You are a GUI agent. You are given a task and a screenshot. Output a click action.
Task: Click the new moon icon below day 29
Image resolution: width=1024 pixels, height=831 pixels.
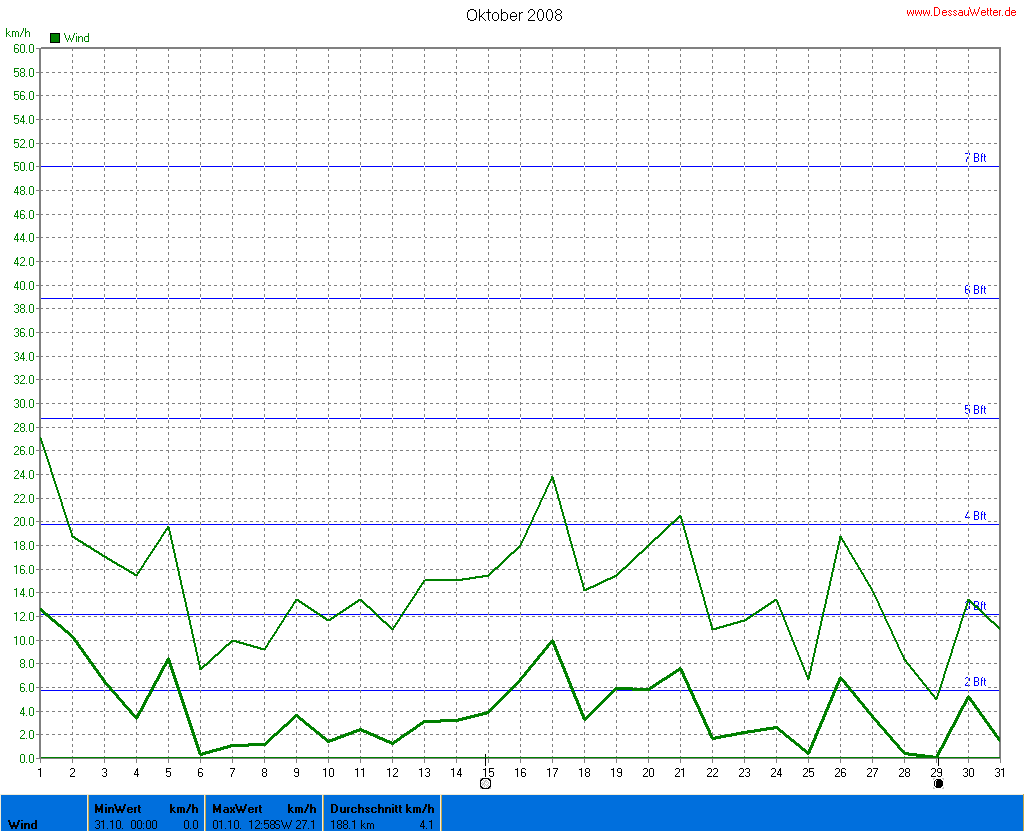coord(938,784)
